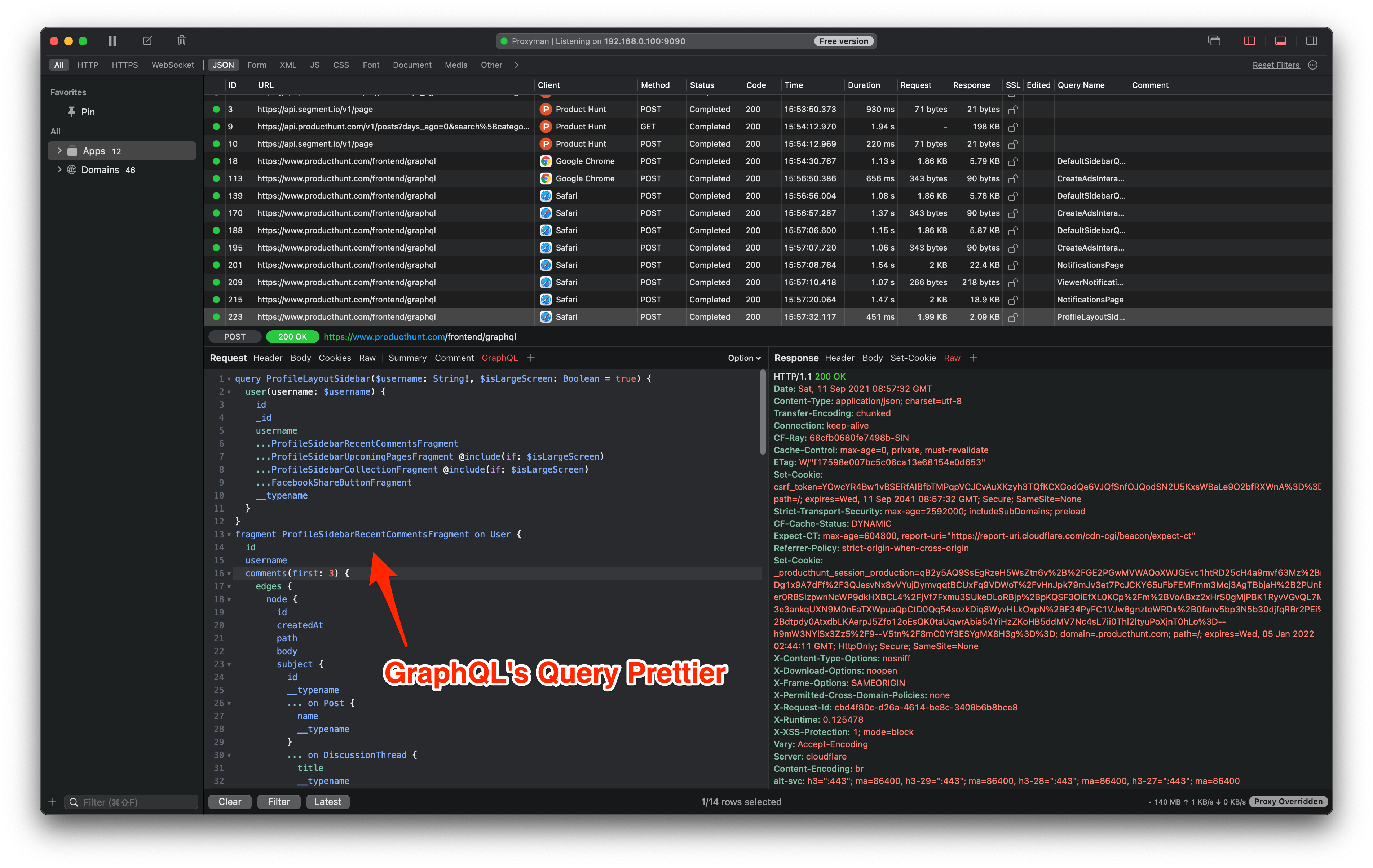The image size is (1373, 868).
Task: Click the detach window icon
Action: (x=1214, y=41)
